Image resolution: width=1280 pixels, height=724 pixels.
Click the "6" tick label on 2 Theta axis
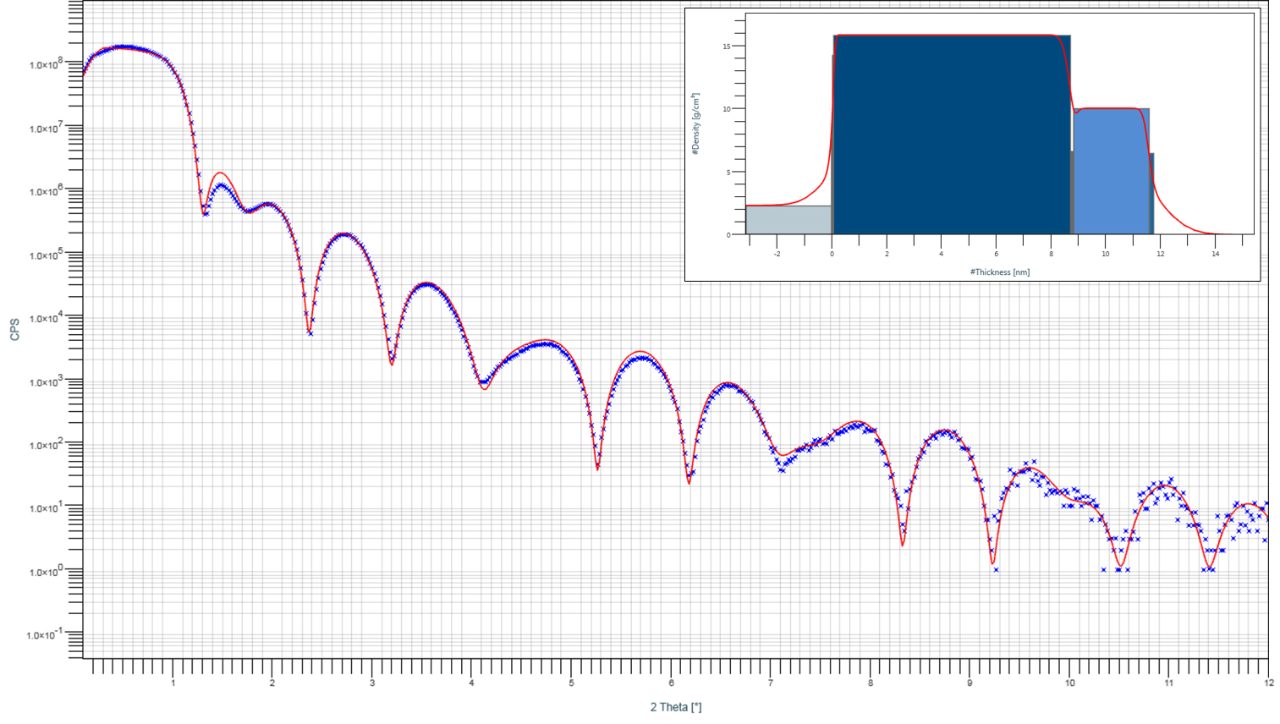[x=671, y=684]
